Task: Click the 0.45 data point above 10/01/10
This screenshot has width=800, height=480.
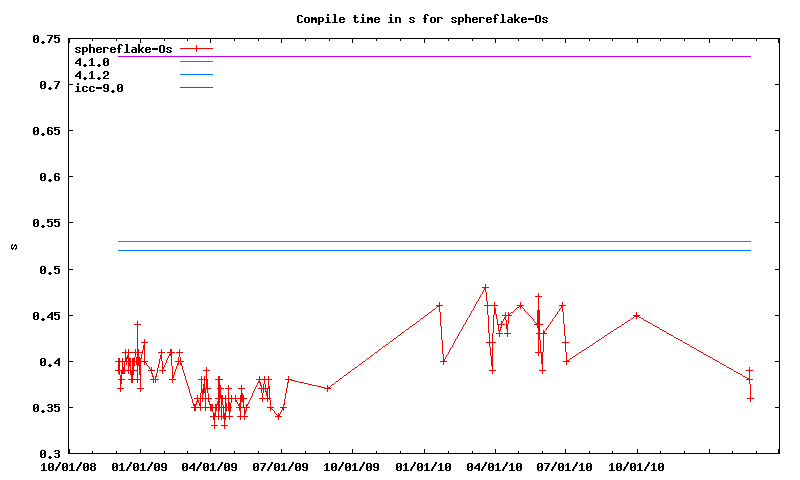Action: (636, 316)
